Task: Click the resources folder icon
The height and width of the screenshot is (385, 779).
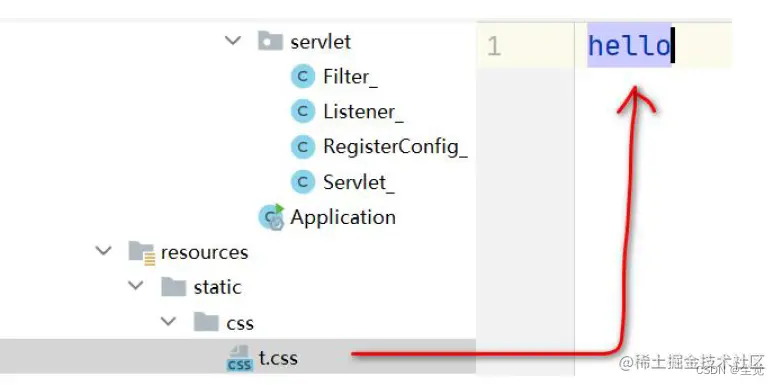Action: 142,253
